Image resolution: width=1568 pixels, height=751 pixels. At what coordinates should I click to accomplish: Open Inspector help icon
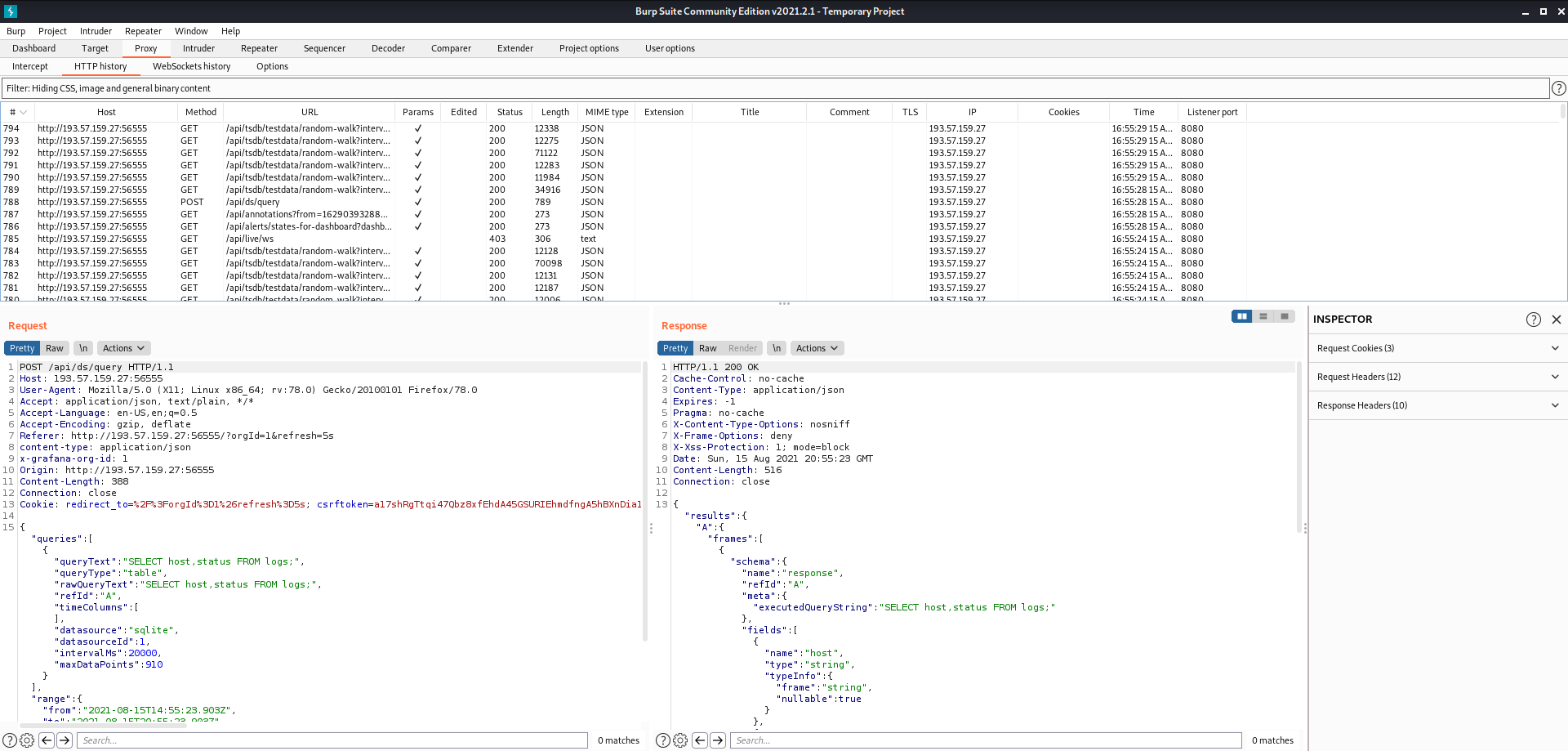tap(1534, 320)
